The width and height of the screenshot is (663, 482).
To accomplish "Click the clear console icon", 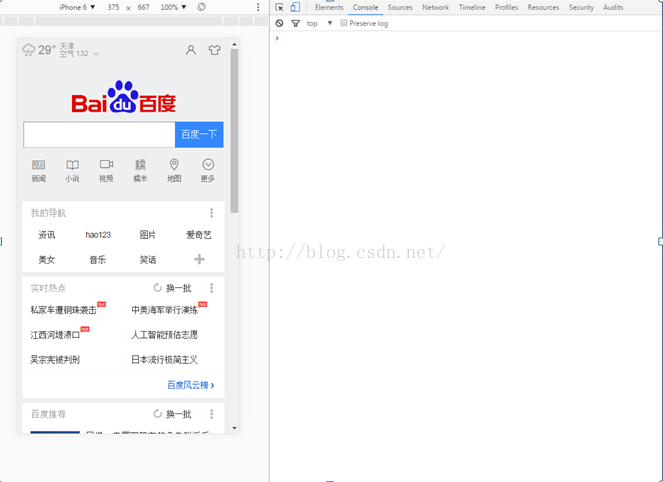I will [x=279, y=23].
